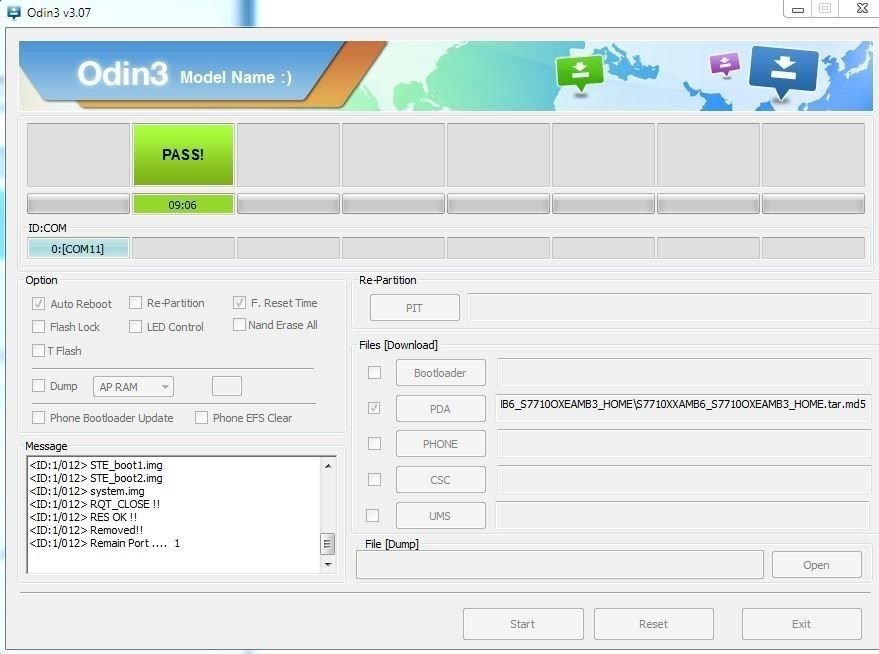Click the PIT button

tap(414, 308)
